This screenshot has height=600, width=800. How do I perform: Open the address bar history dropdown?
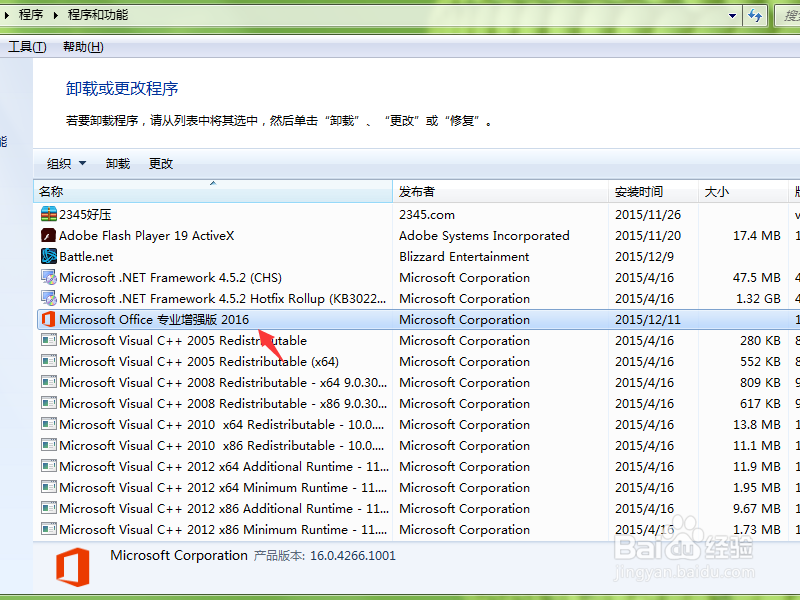pos(732,16)
